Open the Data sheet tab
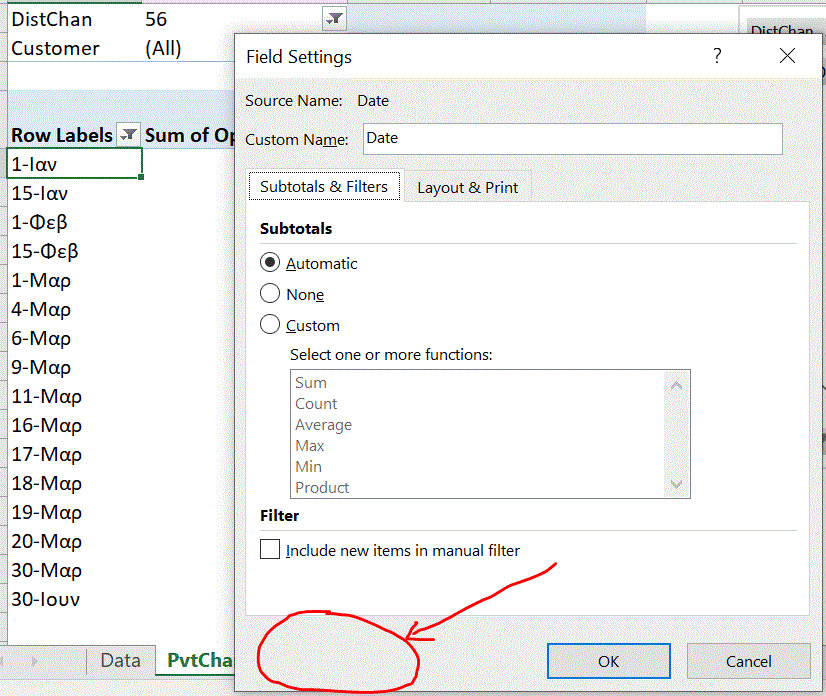The width and height of the screenshot is (826, 696). (x=120, y=660)
